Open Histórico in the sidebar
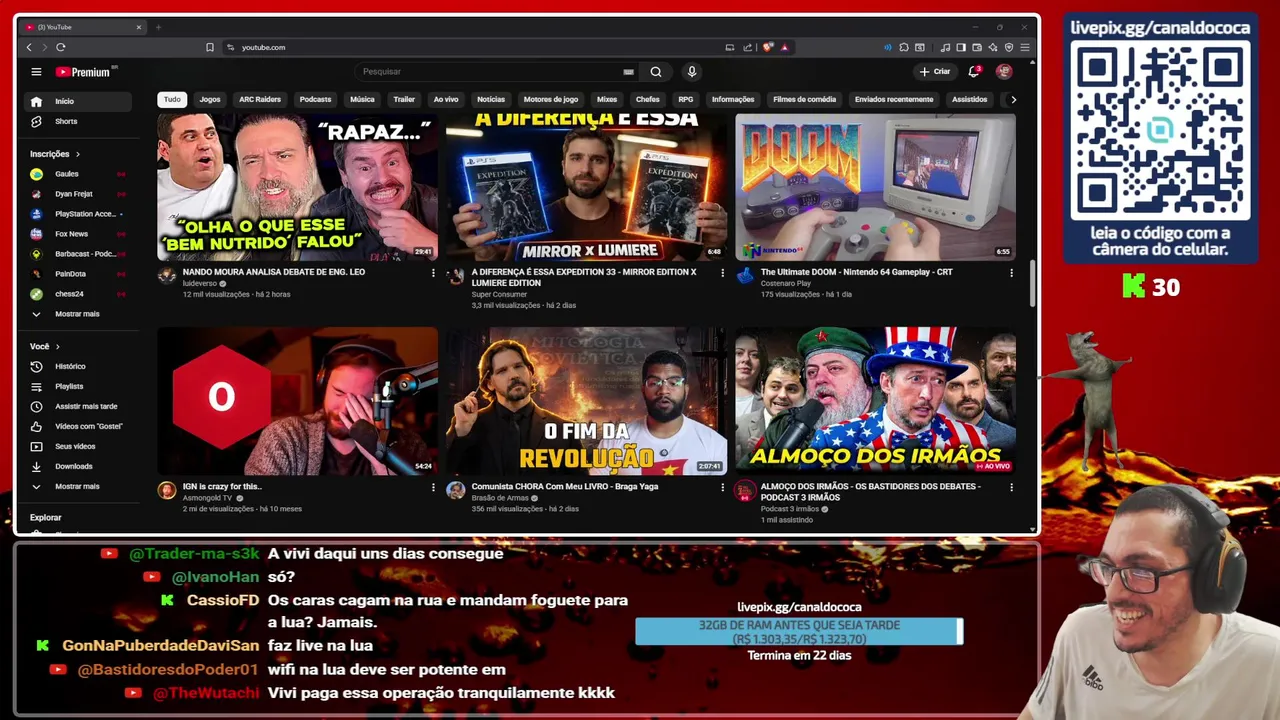The height and width of the screenshot is (720, 1280). 78,366
